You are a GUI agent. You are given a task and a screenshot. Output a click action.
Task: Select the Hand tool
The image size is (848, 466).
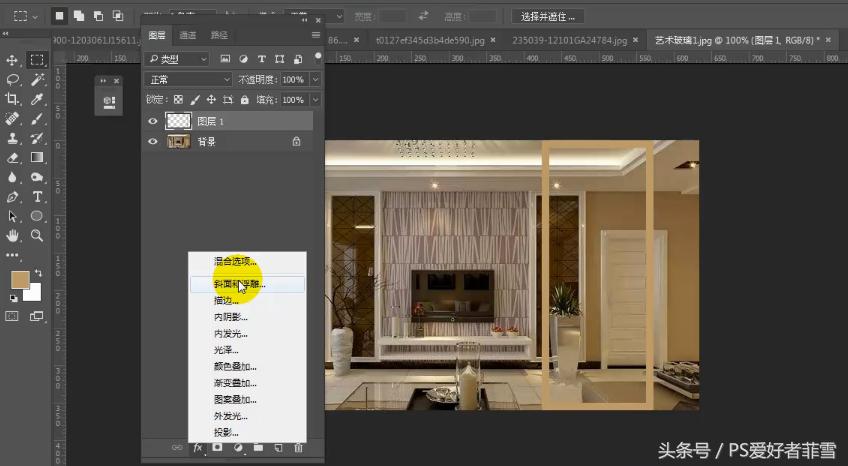[x=12, y=235]
